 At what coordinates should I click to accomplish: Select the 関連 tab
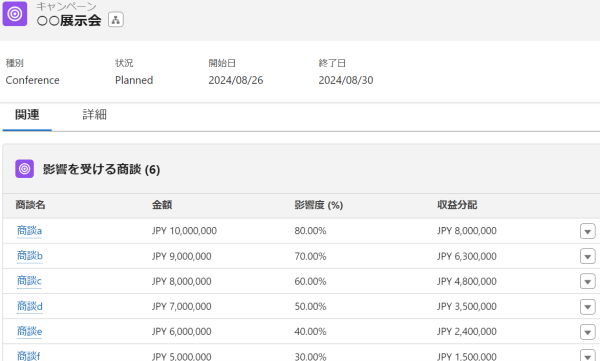click(x=27, y=114)
